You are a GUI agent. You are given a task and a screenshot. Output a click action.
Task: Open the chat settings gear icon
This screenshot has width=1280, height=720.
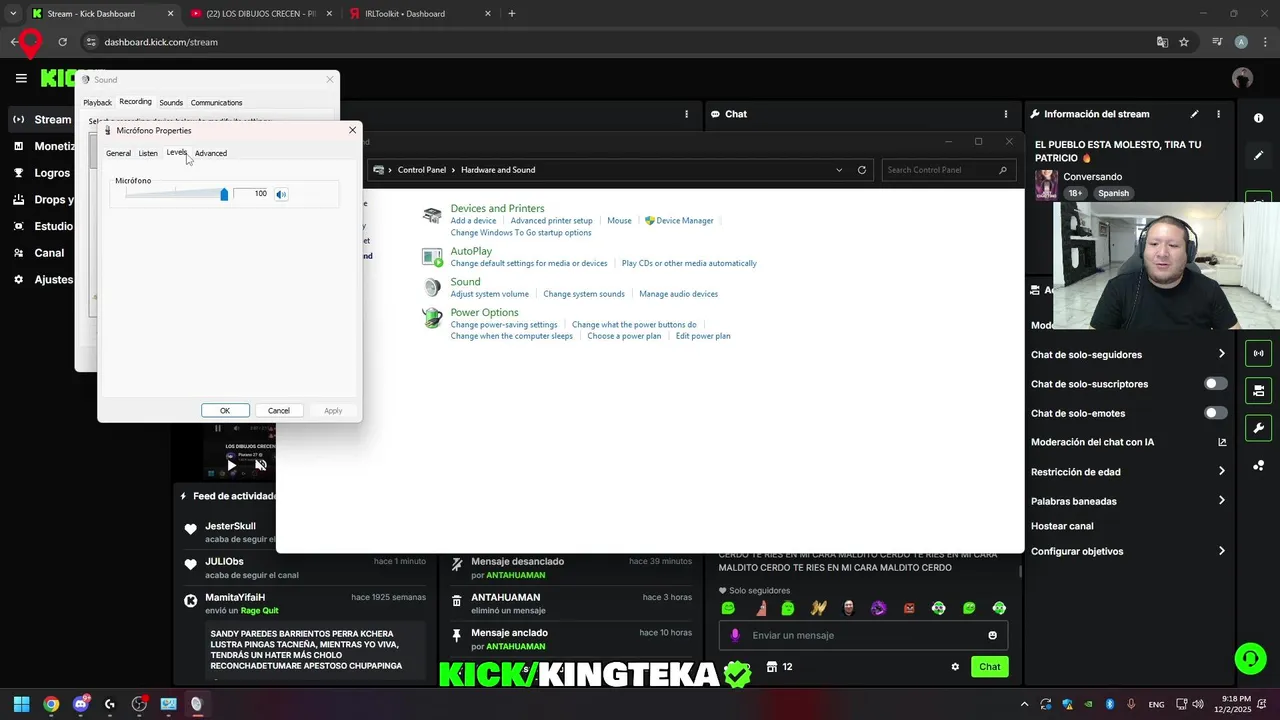955,667
